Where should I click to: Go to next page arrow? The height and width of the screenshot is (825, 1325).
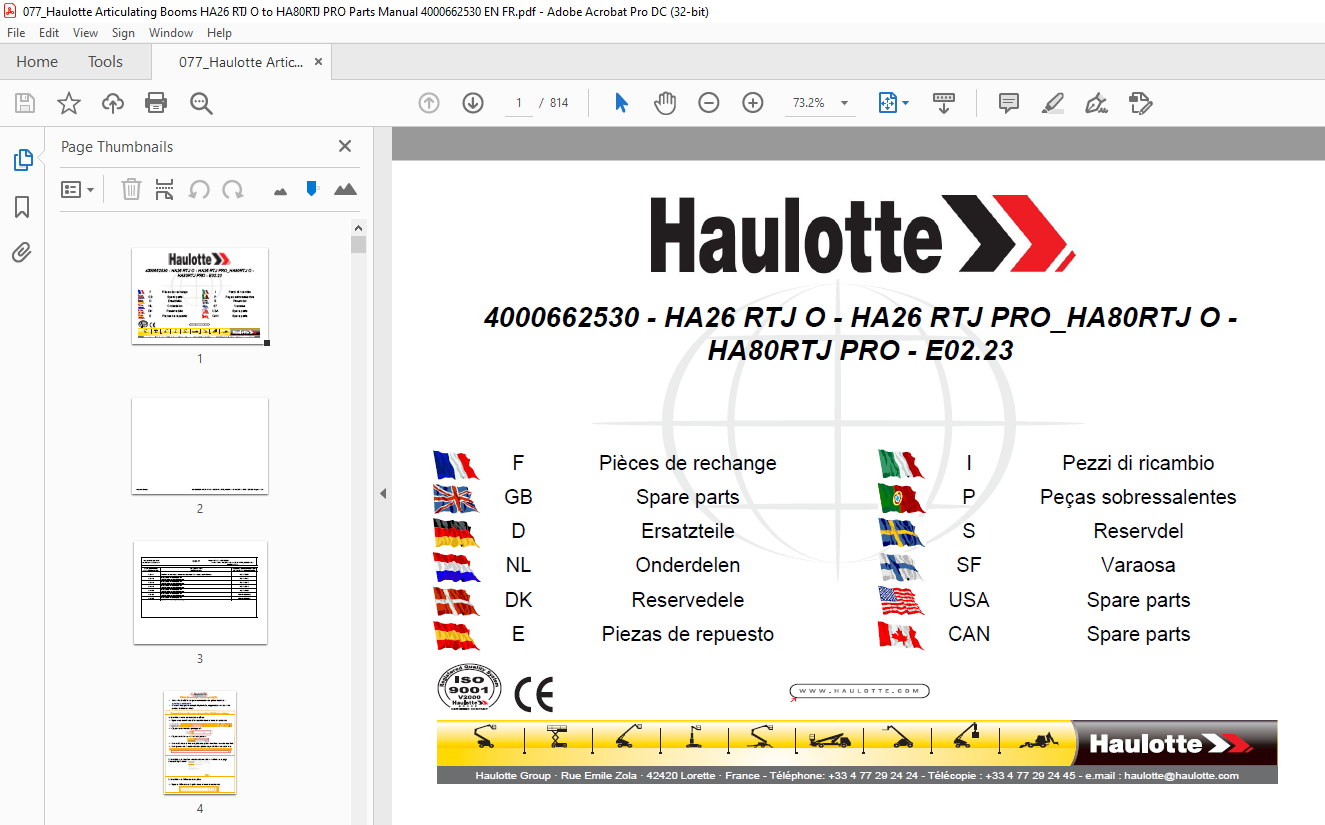click(x=473, y=103)
